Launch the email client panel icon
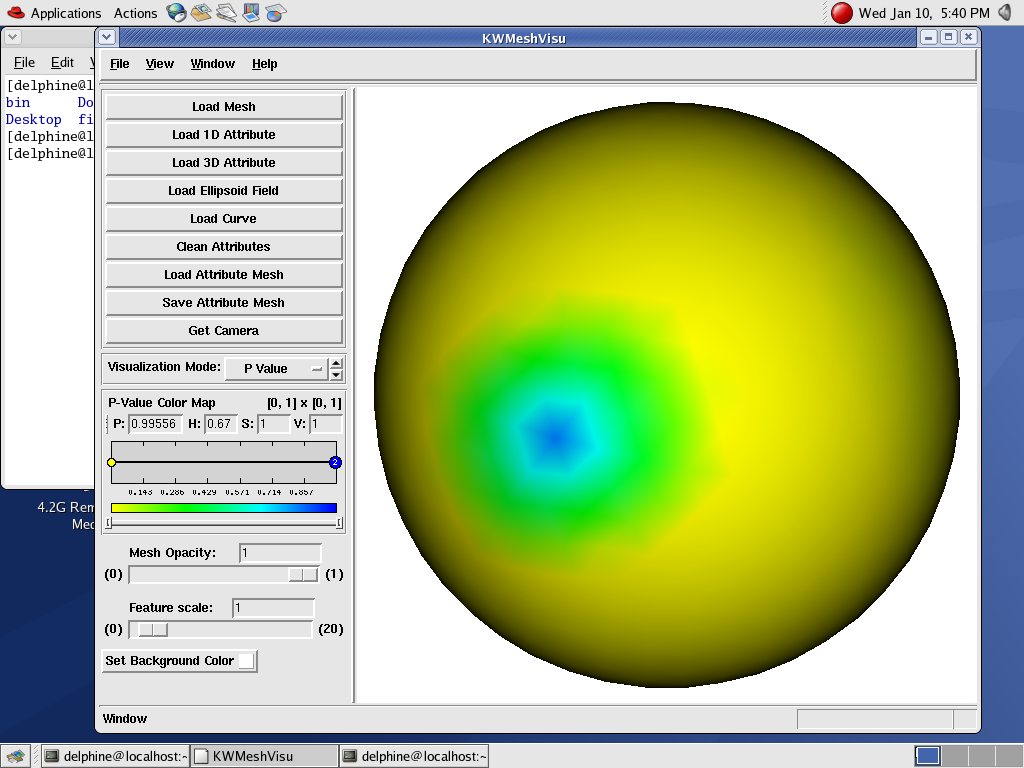Screen dimensions: 1024x768 (x=202, y=13)
